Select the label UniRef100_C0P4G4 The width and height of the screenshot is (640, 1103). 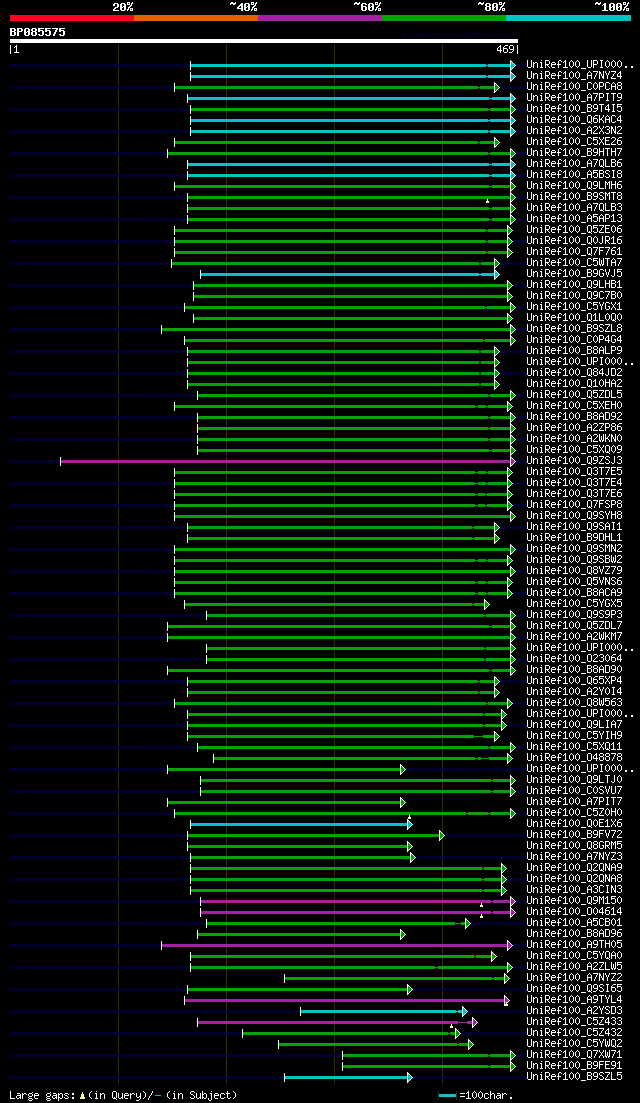pyautogui.click(x=575, y=340)
